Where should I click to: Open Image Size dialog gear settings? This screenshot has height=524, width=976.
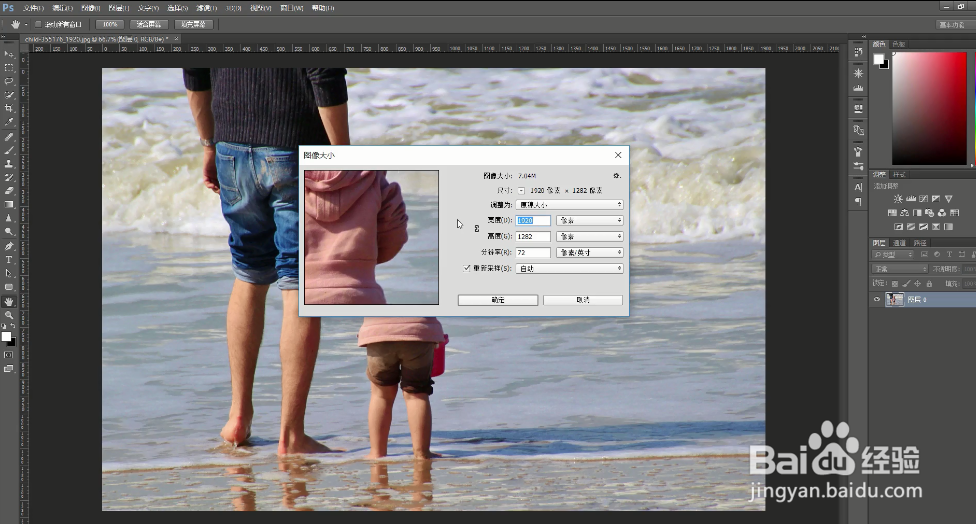[617, 176]
